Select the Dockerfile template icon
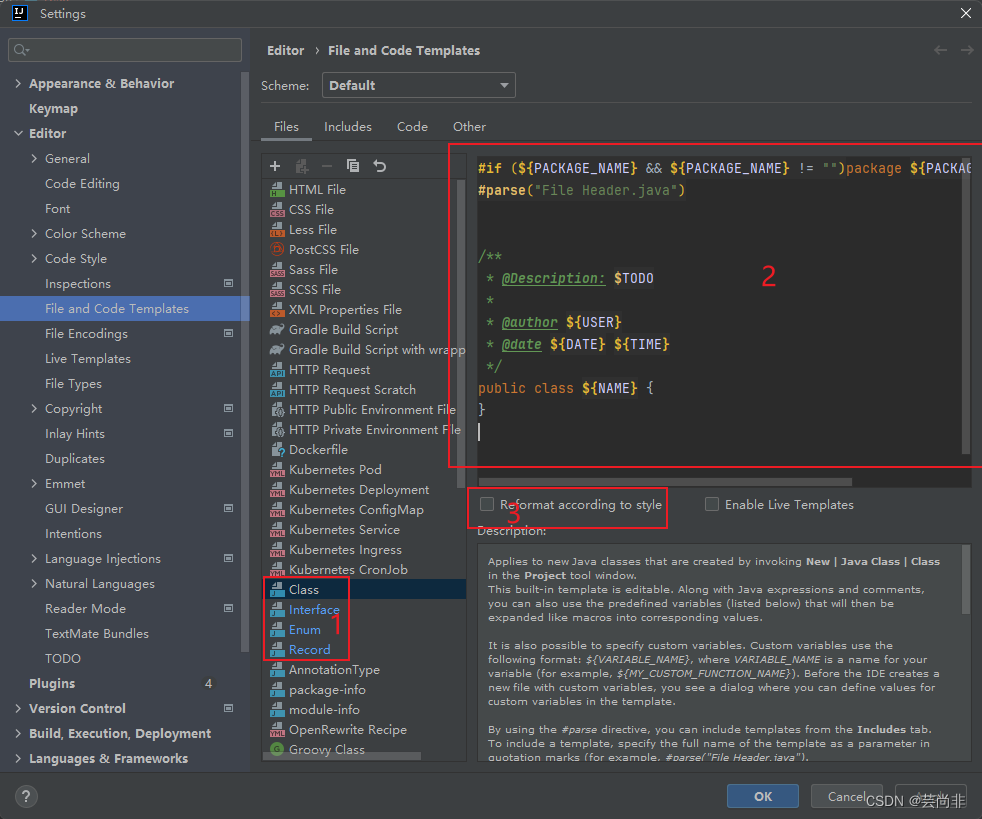982x819 pixels. [x=277, y=450]
